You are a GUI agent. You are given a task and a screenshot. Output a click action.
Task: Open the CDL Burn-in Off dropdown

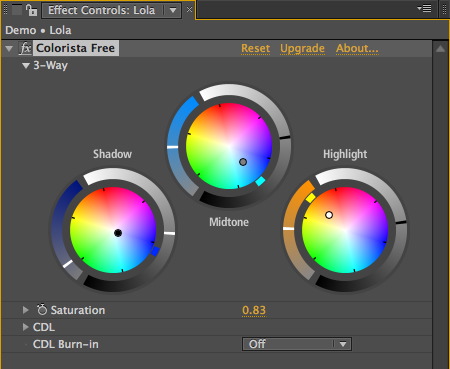click(x=297, y=344)
